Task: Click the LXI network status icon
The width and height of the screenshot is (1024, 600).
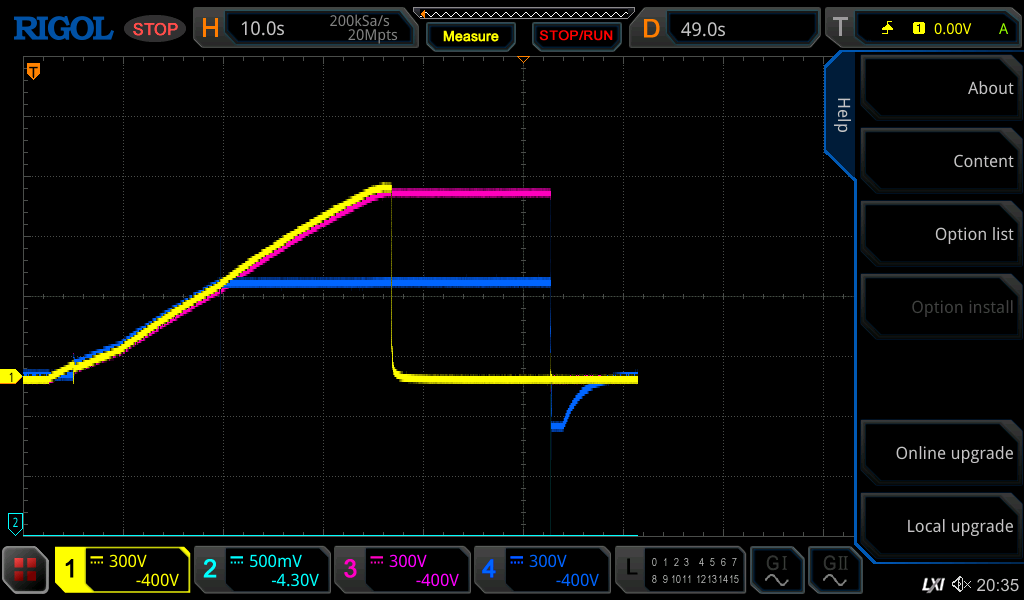Action: tap(932, 584)
